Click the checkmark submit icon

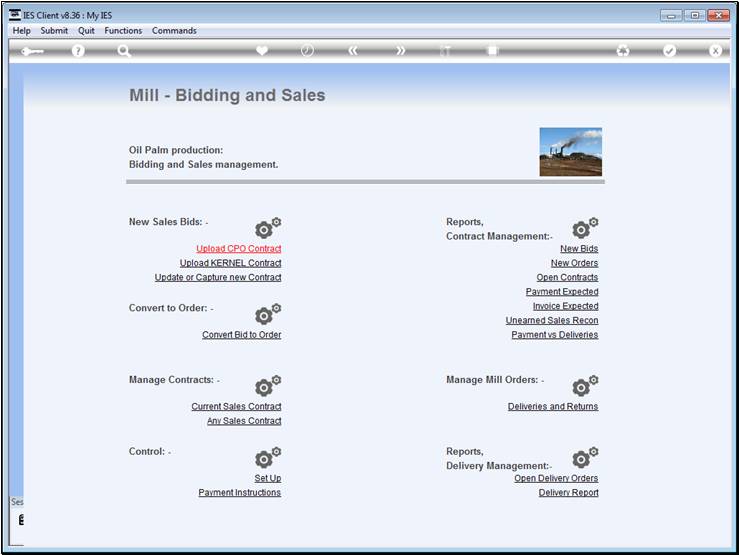(x=669, y=50)
